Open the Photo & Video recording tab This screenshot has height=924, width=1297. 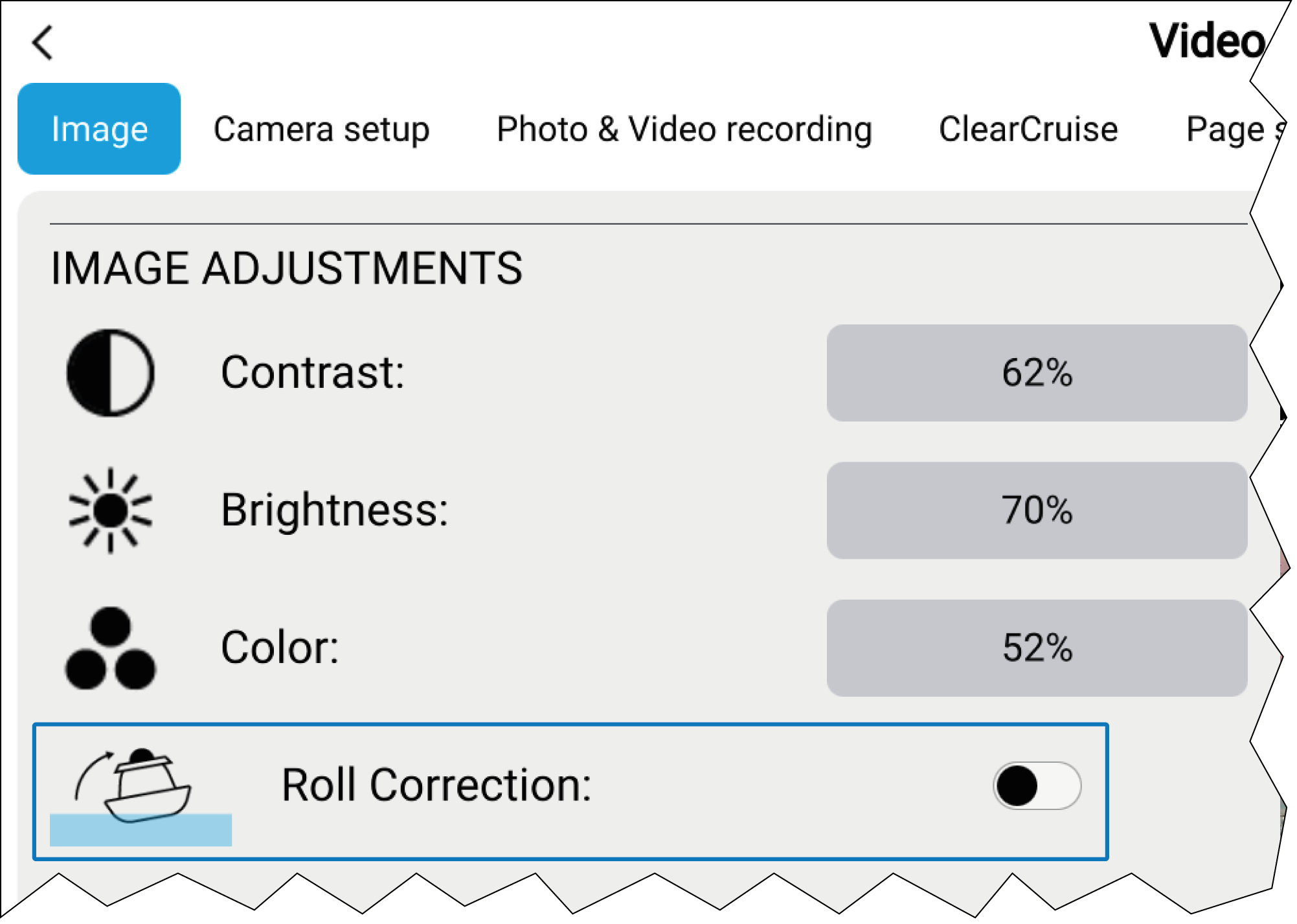[684, 129]
